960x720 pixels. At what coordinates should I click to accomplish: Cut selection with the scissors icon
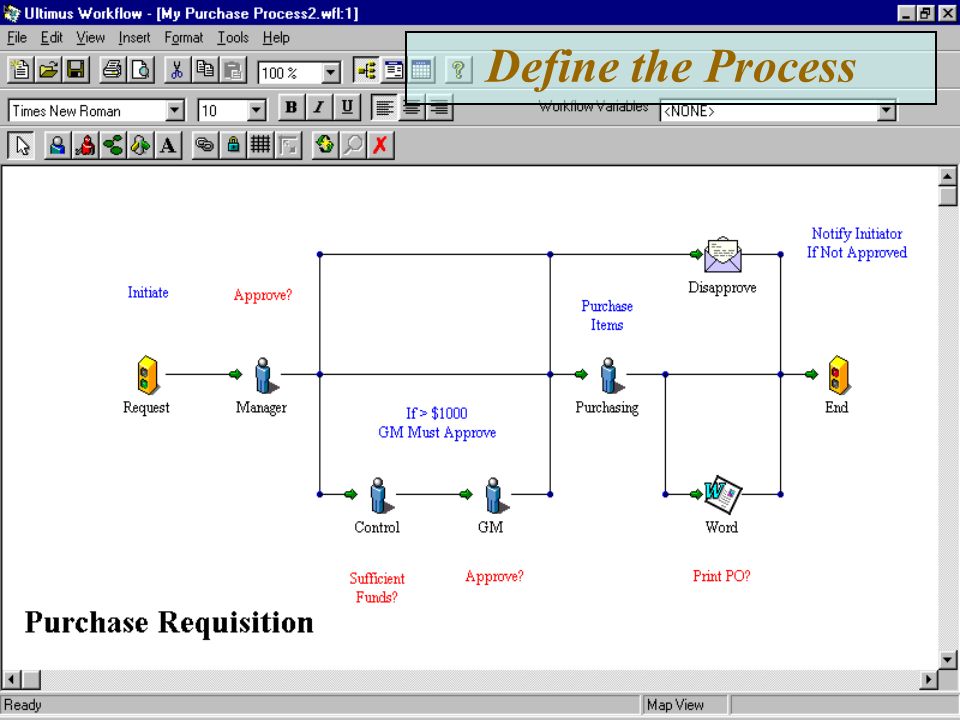[x=177, y=70]
